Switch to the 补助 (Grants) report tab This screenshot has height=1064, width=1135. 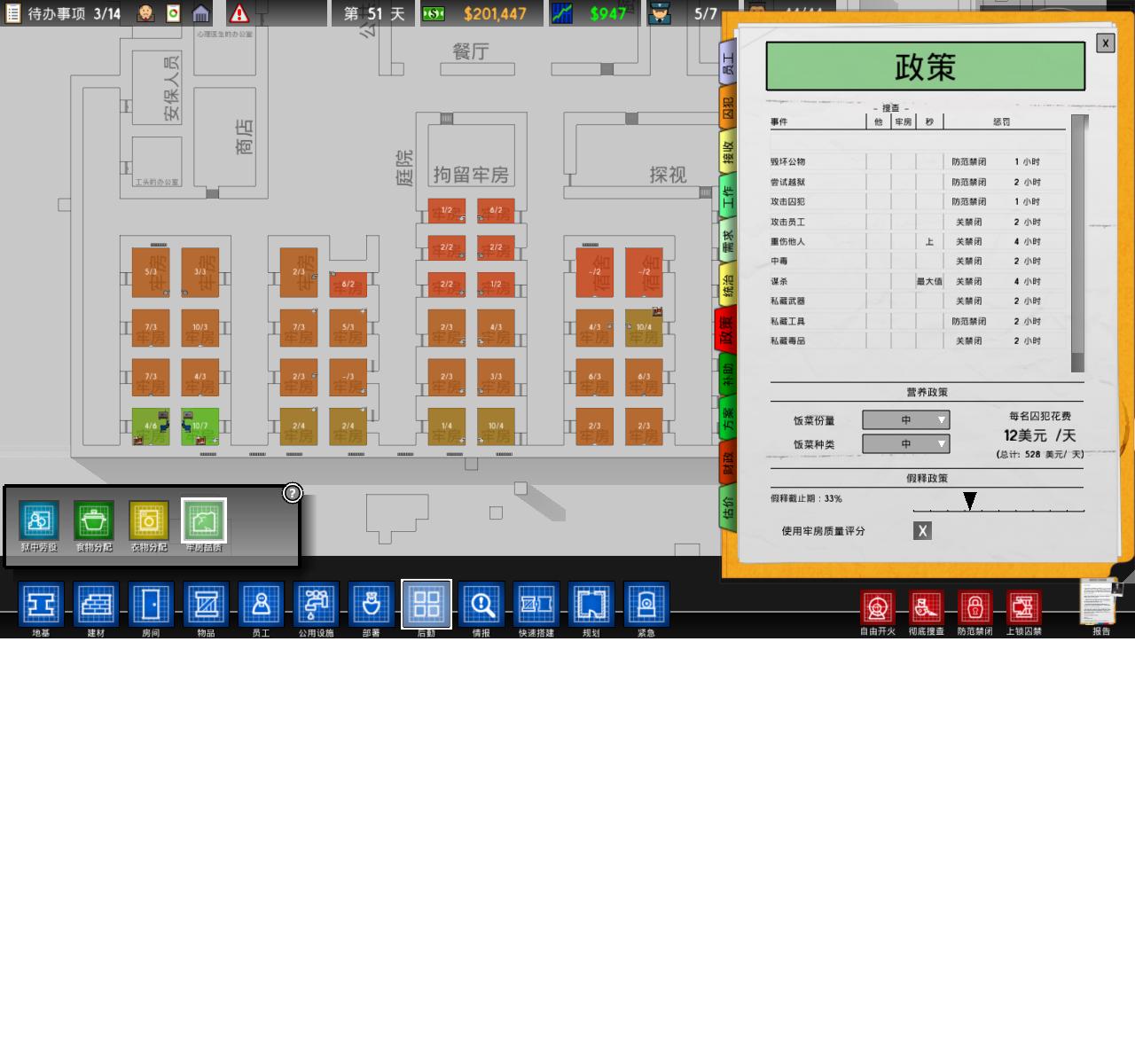point(728,373)
